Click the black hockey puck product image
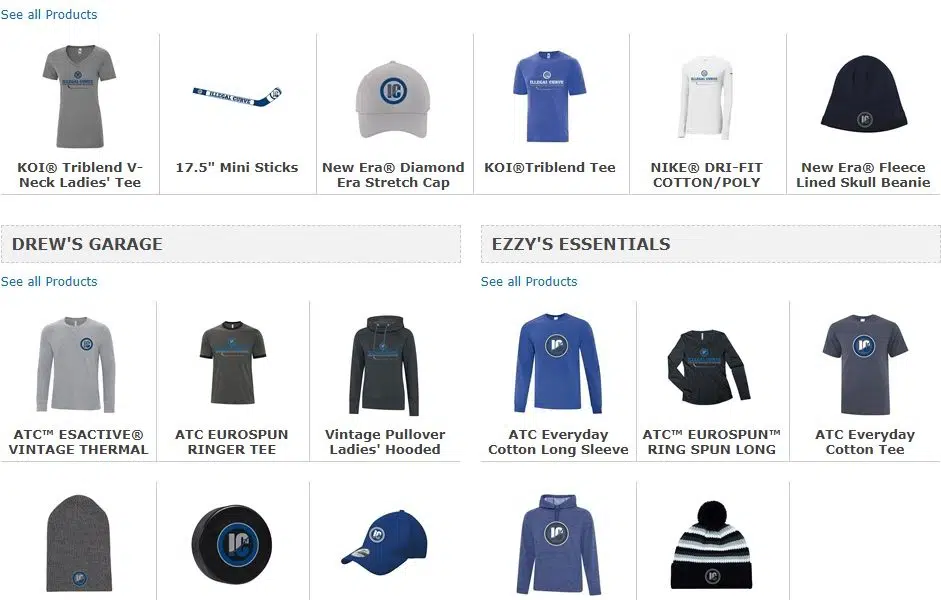Image resolution: width=941 pixels, height=600 pixels. (232, 544)
